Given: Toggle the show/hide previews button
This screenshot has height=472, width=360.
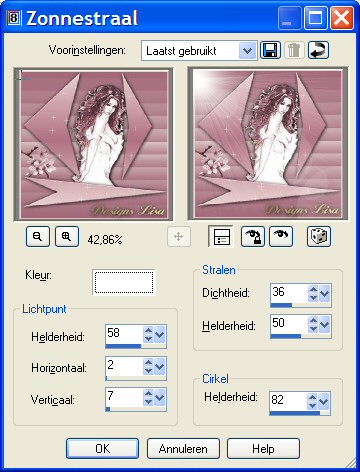Looking at the screenshot, I should coord(221,236).
